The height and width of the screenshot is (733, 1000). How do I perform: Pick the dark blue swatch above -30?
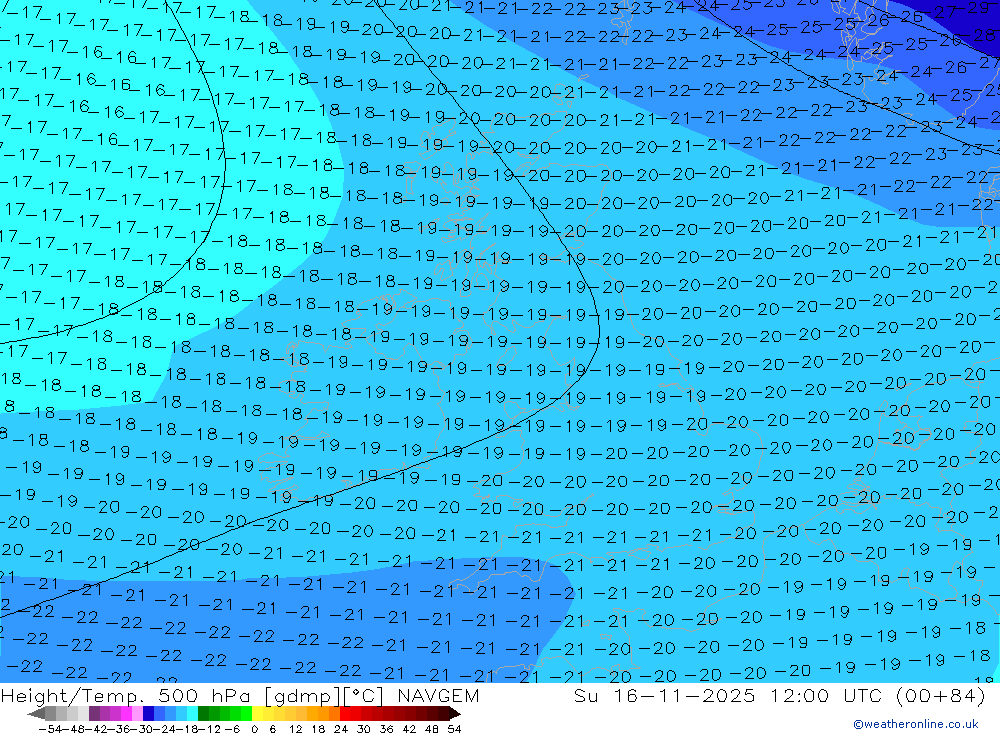[x=149, y=713]
